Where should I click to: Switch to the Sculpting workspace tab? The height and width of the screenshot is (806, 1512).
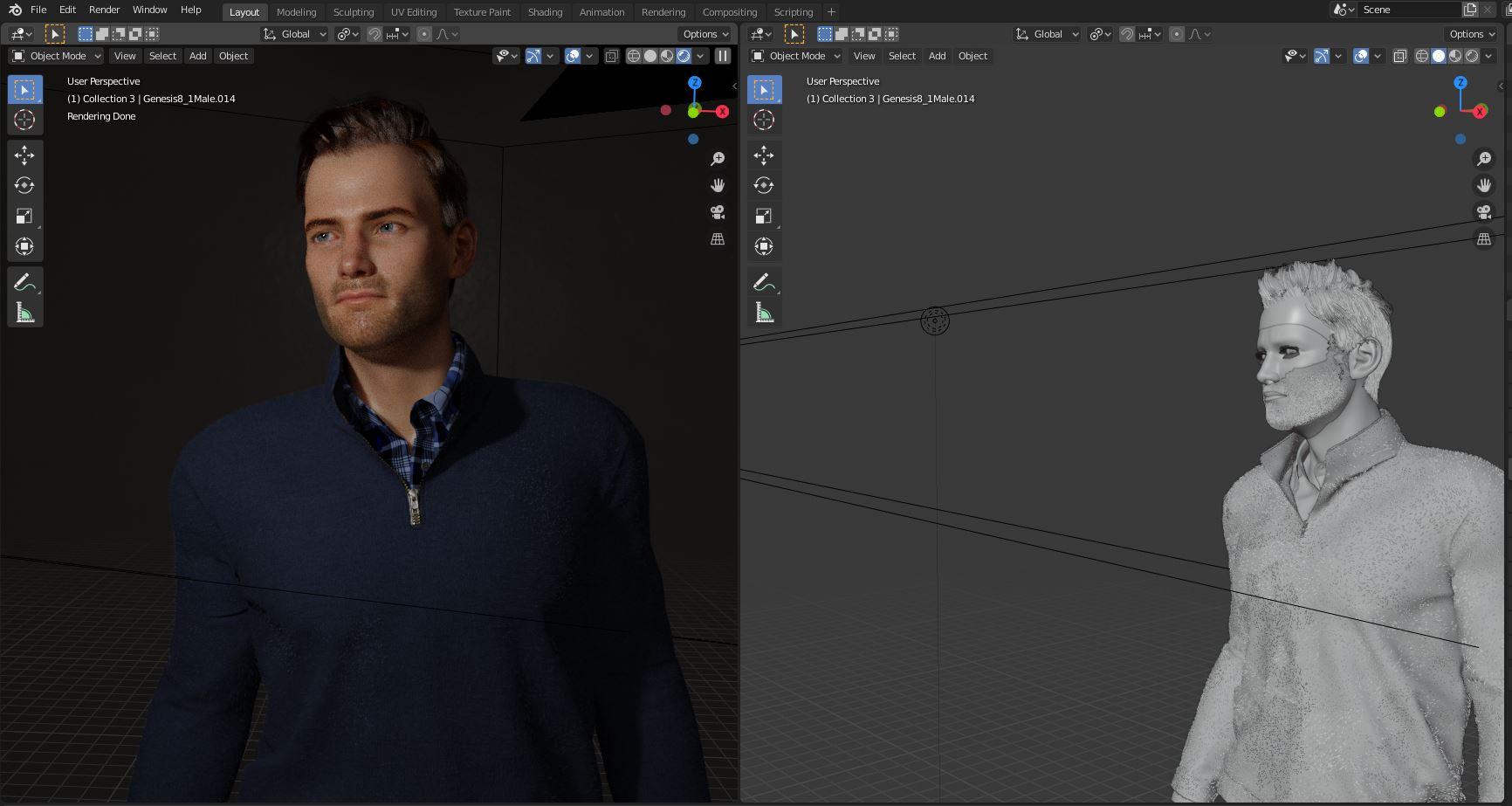354,12
